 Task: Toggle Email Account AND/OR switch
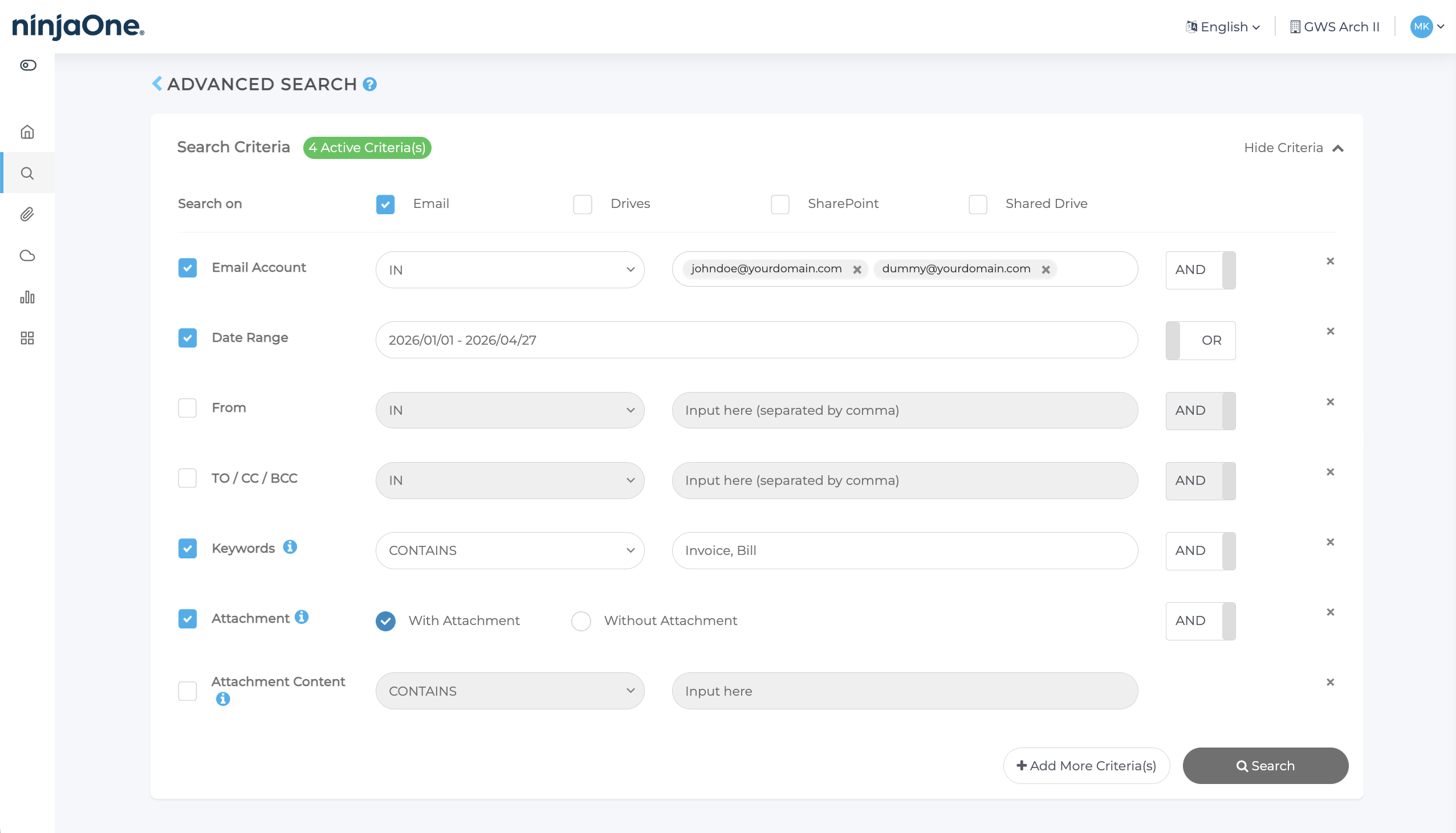coord(1200,270)
